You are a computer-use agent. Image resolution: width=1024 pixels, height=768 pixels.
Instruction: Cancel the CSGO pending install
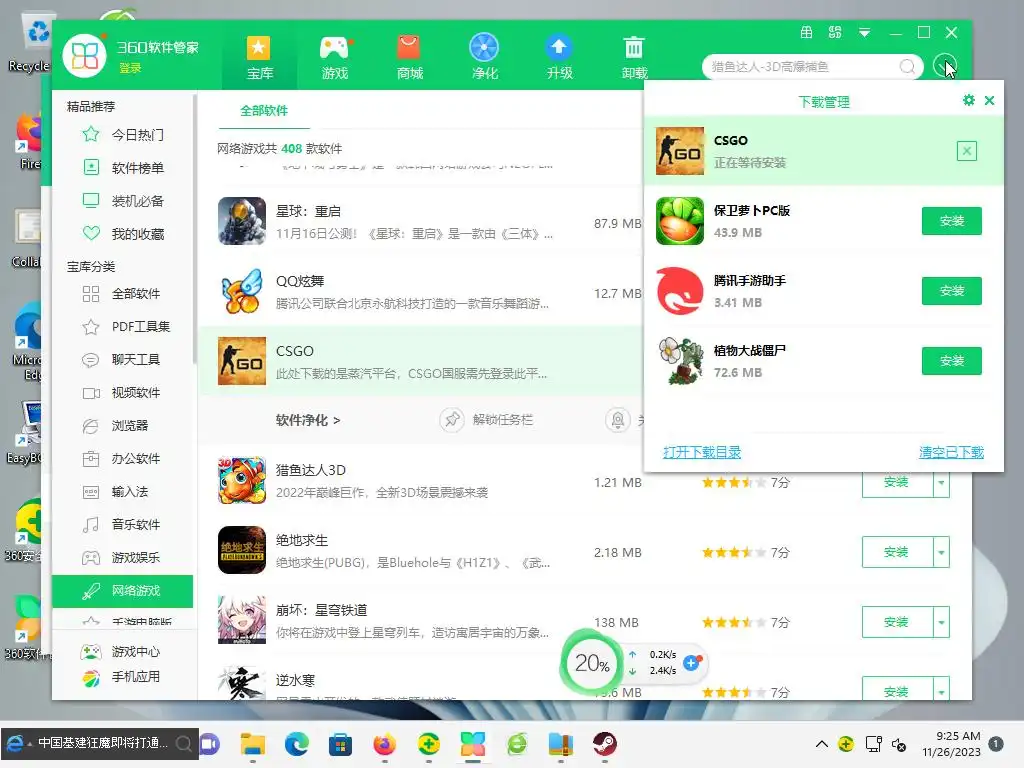click(x=967, y=151)
